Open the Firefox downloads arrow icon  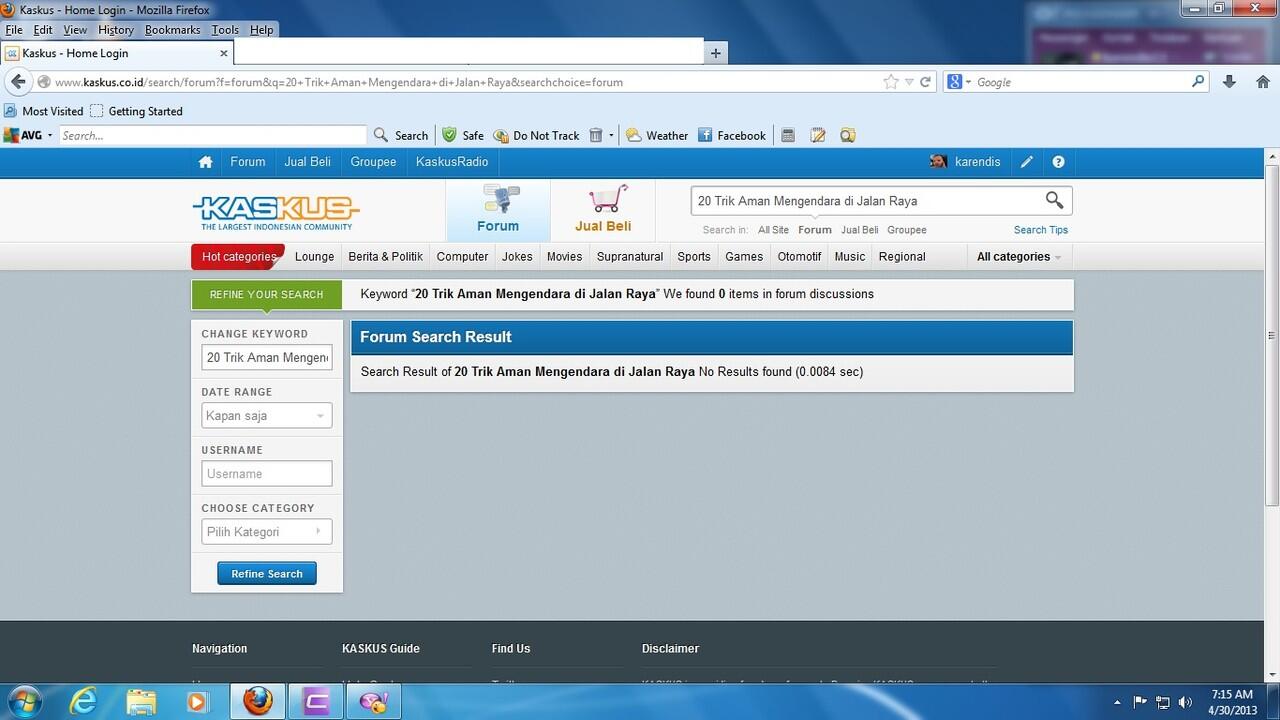tap(1229, 82)
